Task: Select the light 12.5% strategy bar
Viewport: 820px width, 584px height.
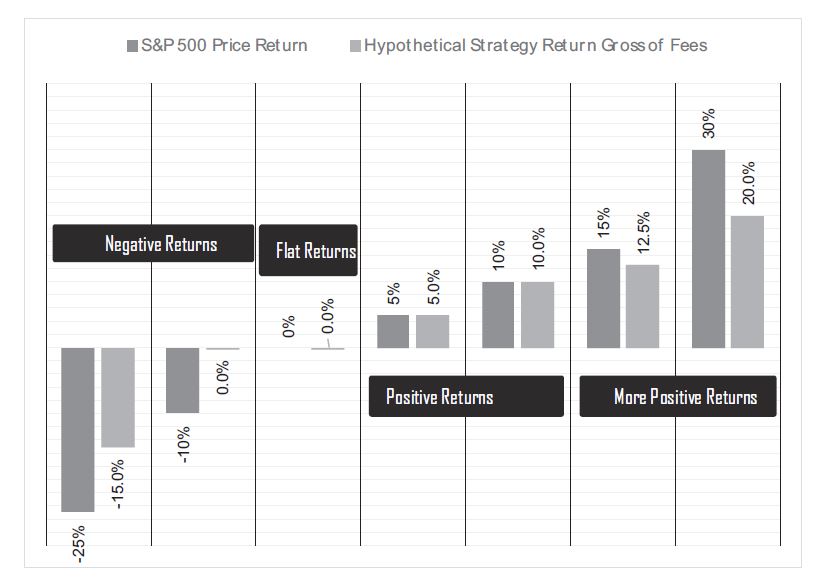Action: [x=642, y=306]
